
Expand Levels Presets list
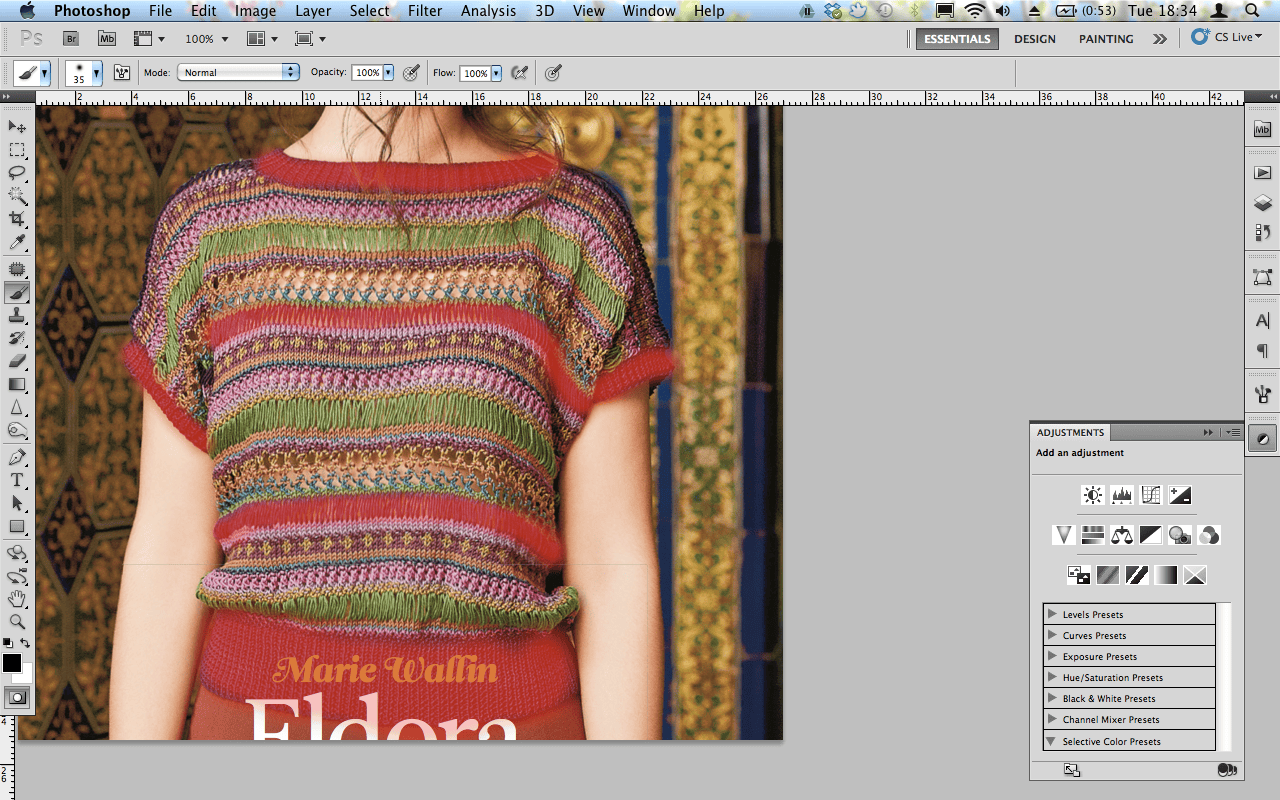(x=1052, y=614)
